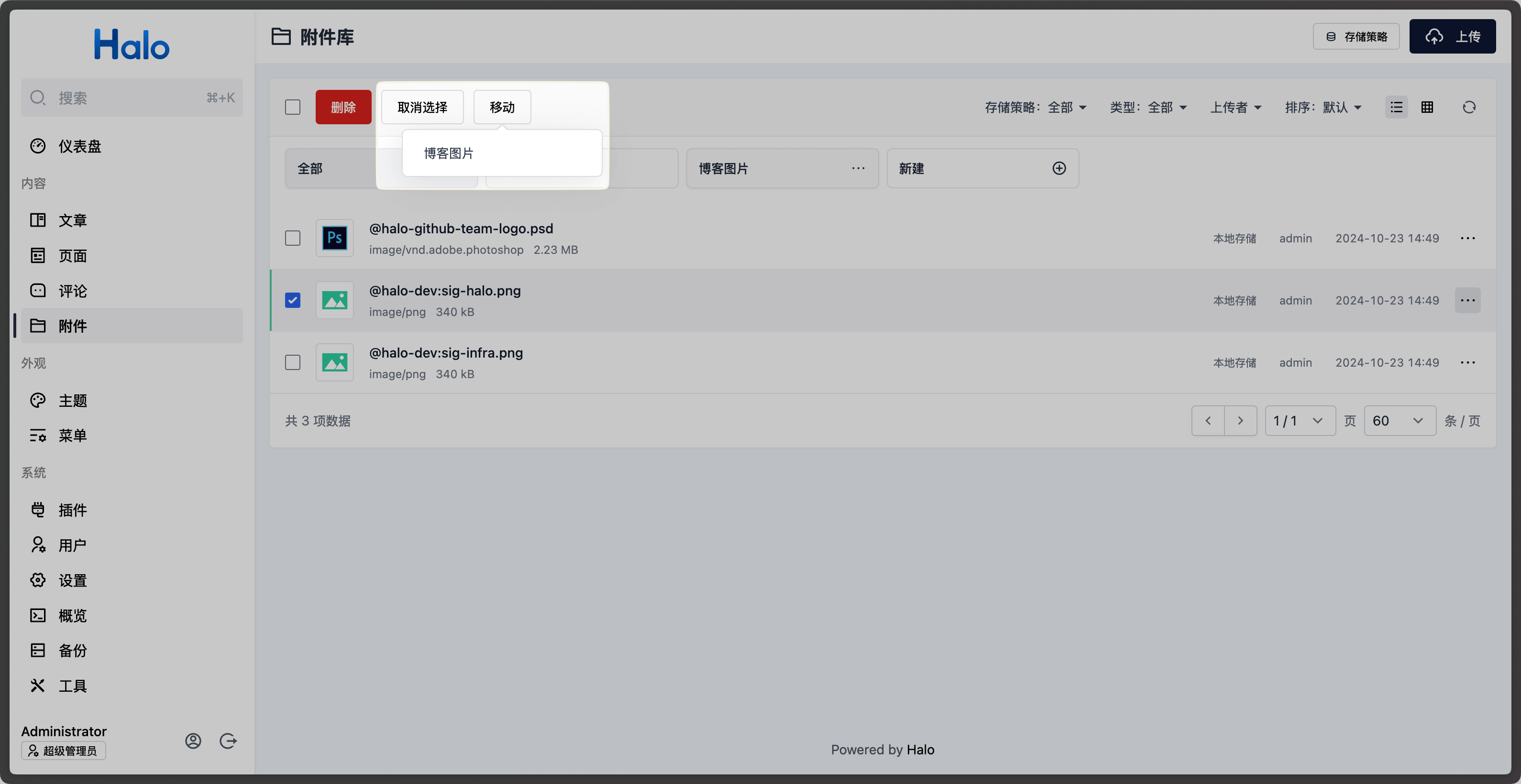1521x784 pixels.
Task: Open the 60 items-per-page dropdown
Action: tap(1399, 421)
